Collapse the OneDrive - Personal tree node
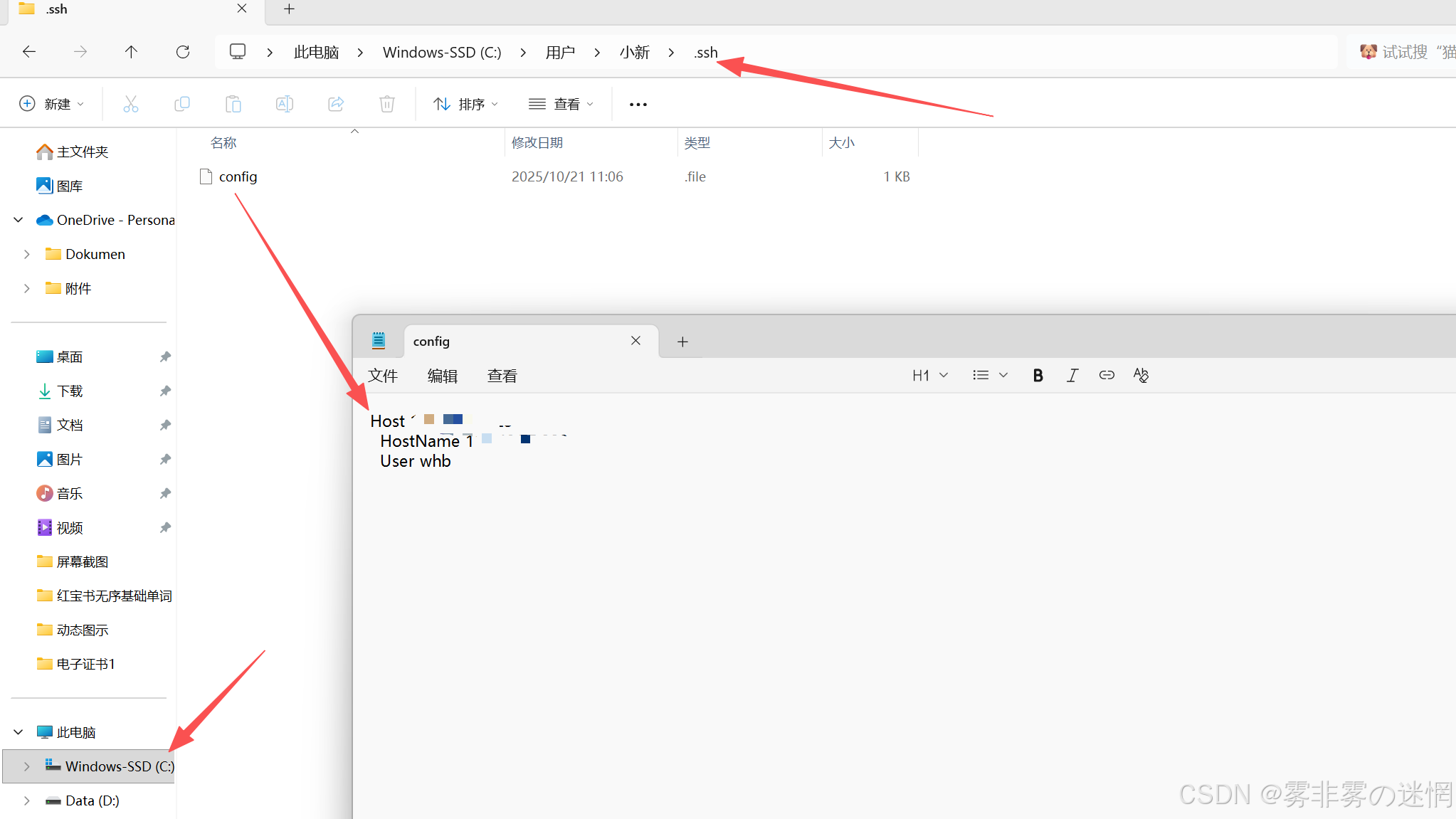Viewport: 1456px width, 819px height. pos(19,220)
